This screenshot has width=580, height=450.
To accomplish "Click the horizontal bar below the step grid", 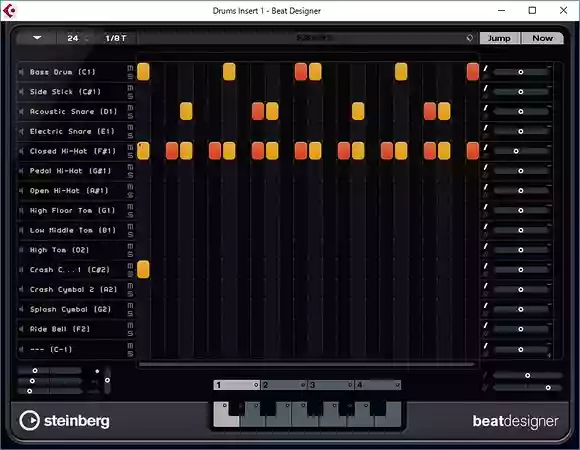I will coord(307,365).
